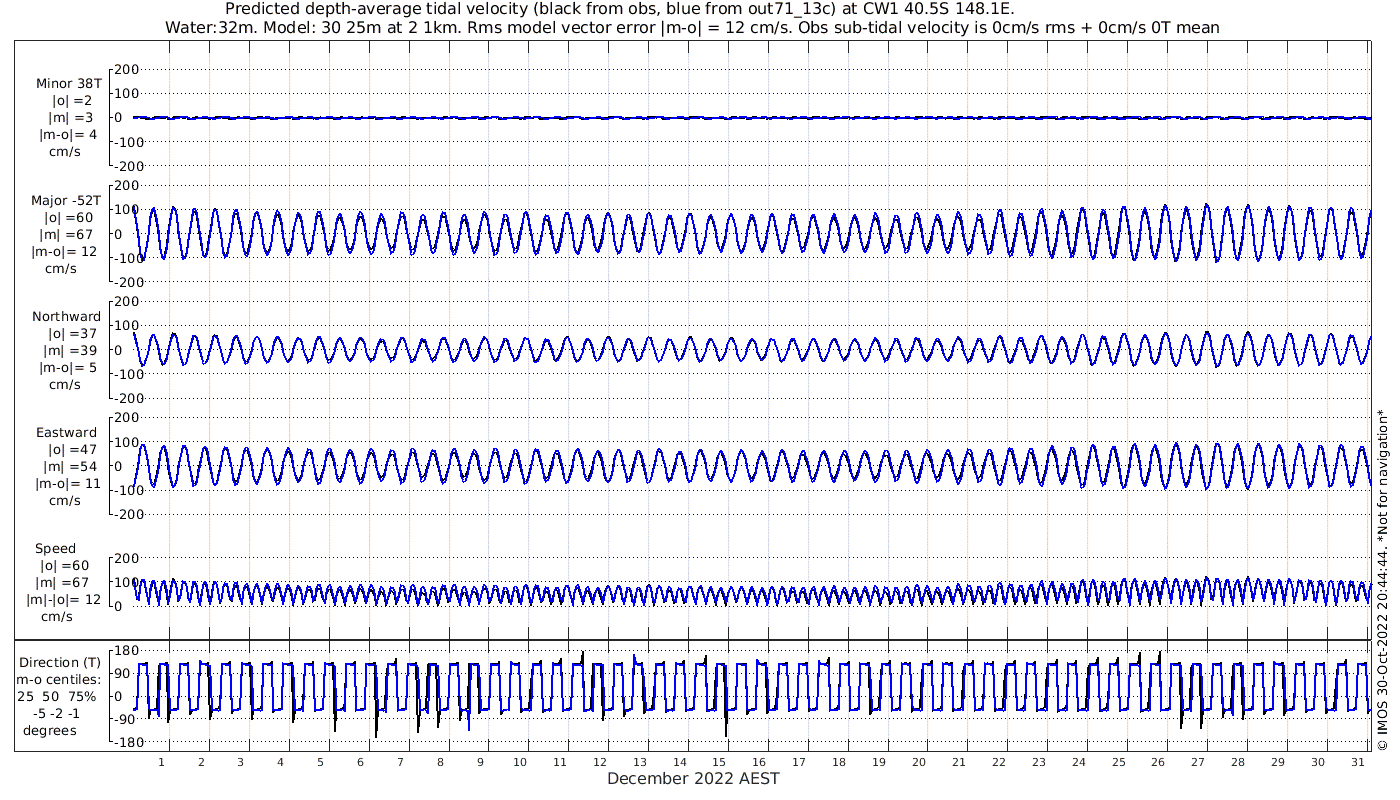
Task: Click the 'Speed' panel label
Action: point(55,548)
